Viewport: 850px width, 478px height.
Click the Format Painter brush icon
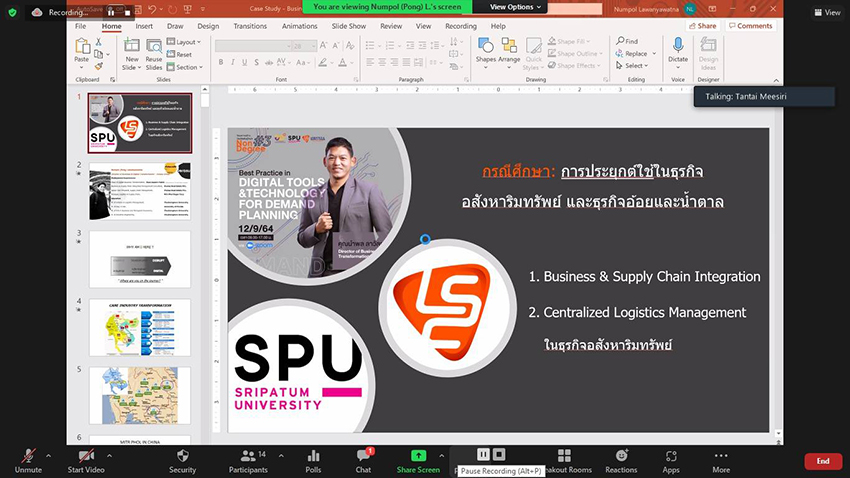99,66
